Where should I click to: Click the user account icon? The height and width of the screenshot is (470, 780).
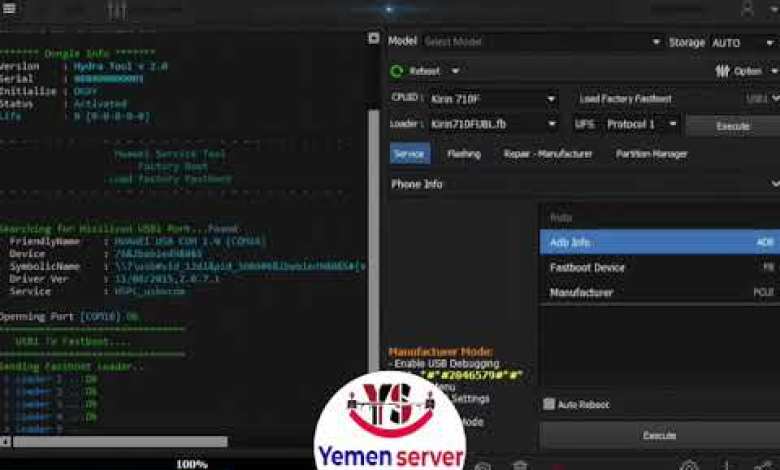pyautogui.click(x=747, y=9)
